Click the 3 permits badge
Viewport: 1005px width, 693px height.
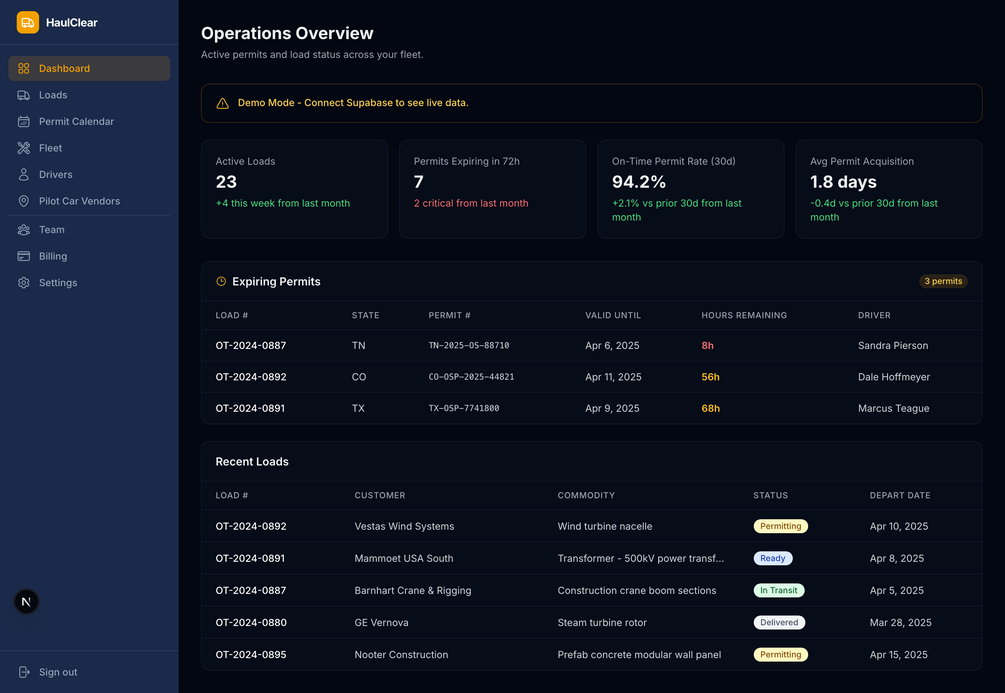point(943,281)
